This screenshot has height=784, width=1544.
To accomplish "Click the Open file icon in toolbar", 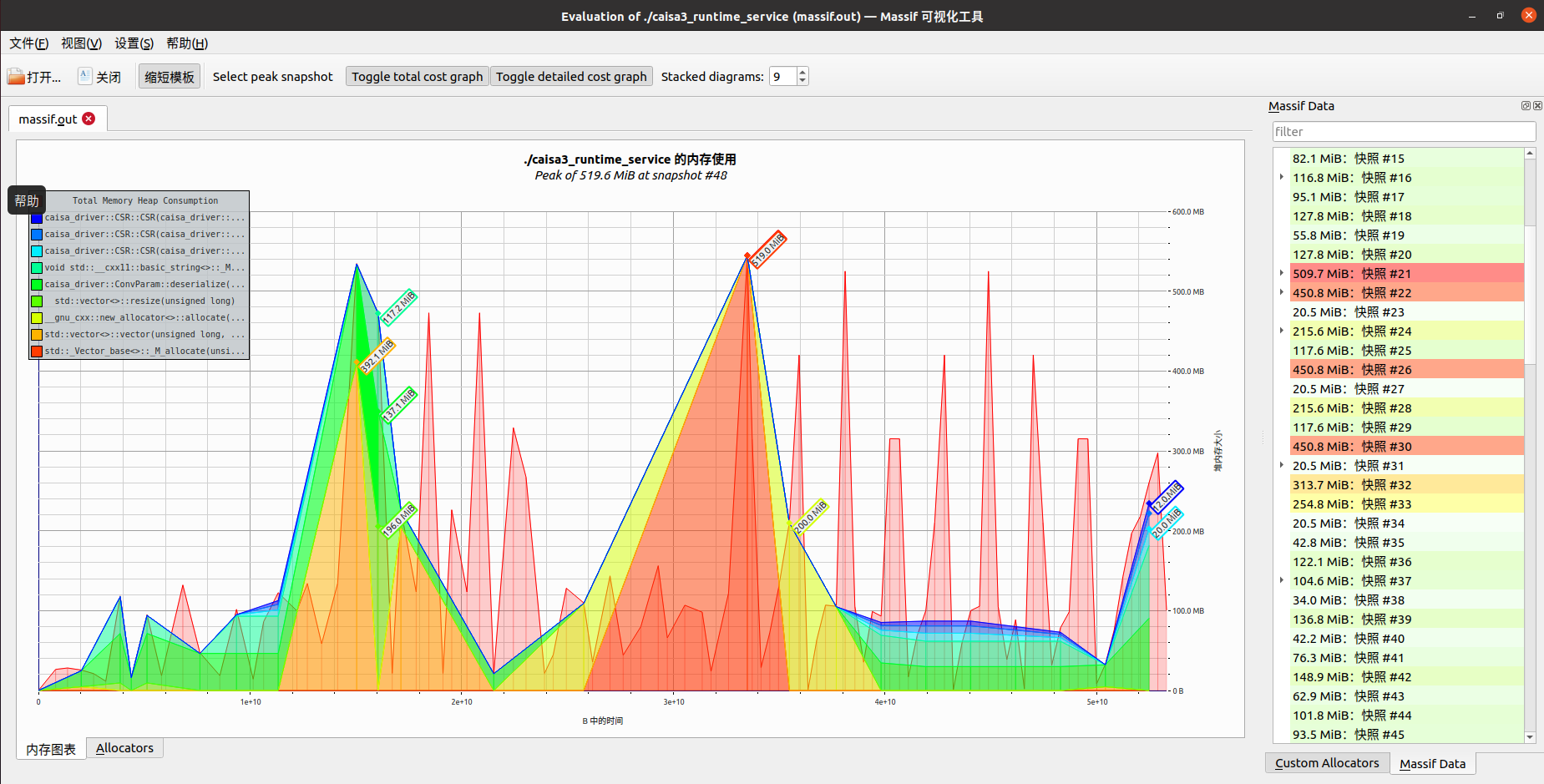I will [x=16, y=77].
